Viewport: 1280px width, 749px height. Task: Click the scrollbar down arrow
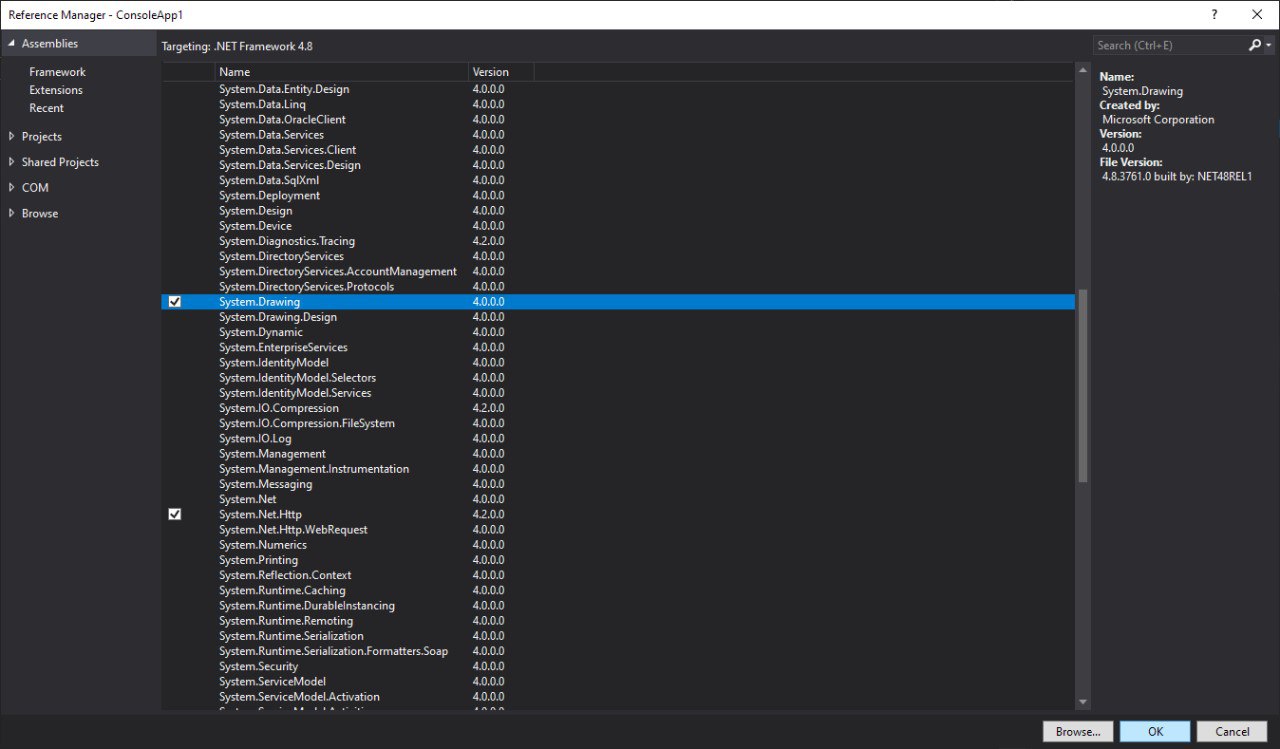click(1082, 703)
